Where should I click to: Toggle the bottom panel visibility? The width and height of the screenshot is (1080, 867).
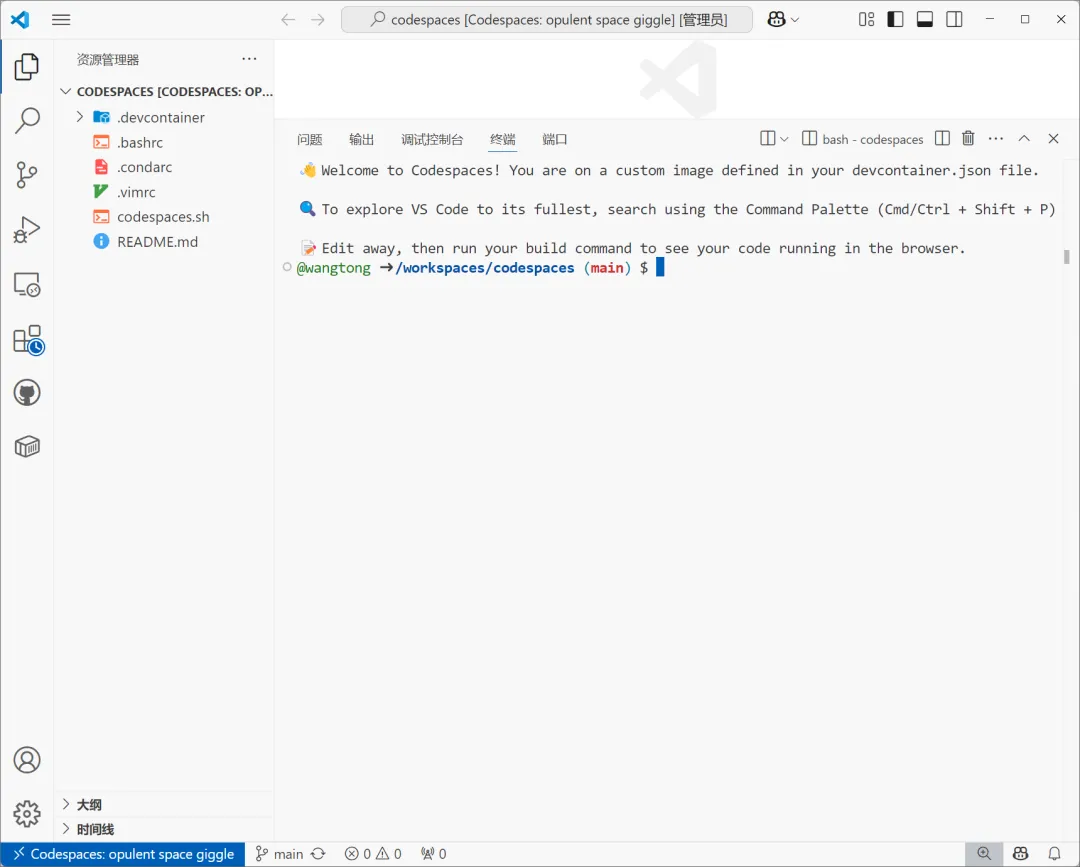point(925,19)
